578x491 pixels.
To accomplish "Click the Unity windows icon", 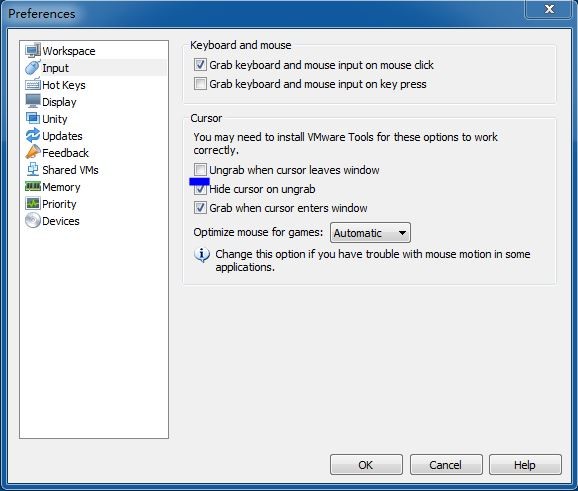I will click(33, 118).
